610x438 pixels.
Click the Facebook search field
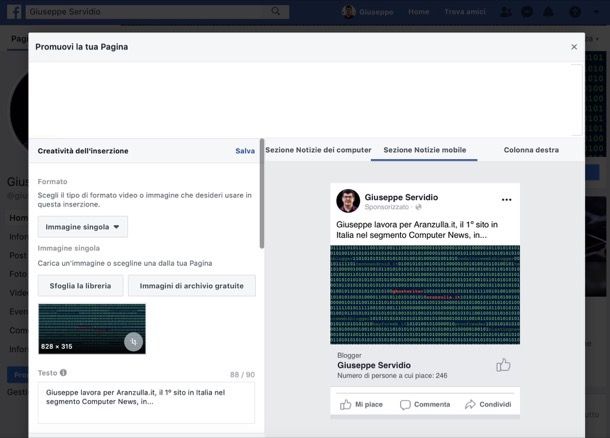coord(158,12)
